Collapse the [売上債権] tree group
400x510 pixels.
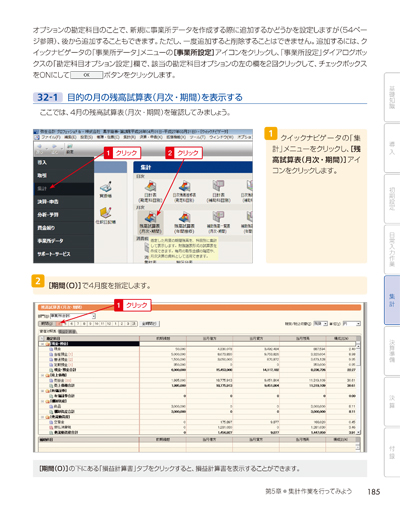42,375
